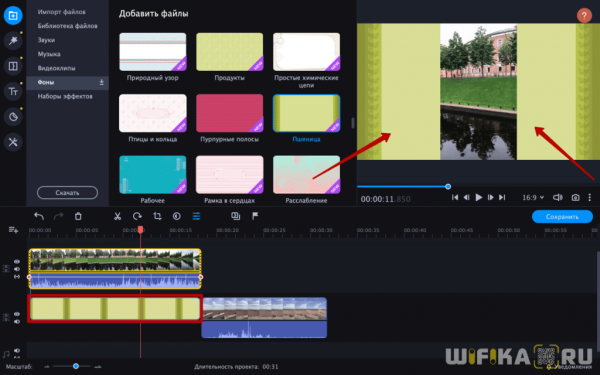Select the park video clip on upper track

115,269
